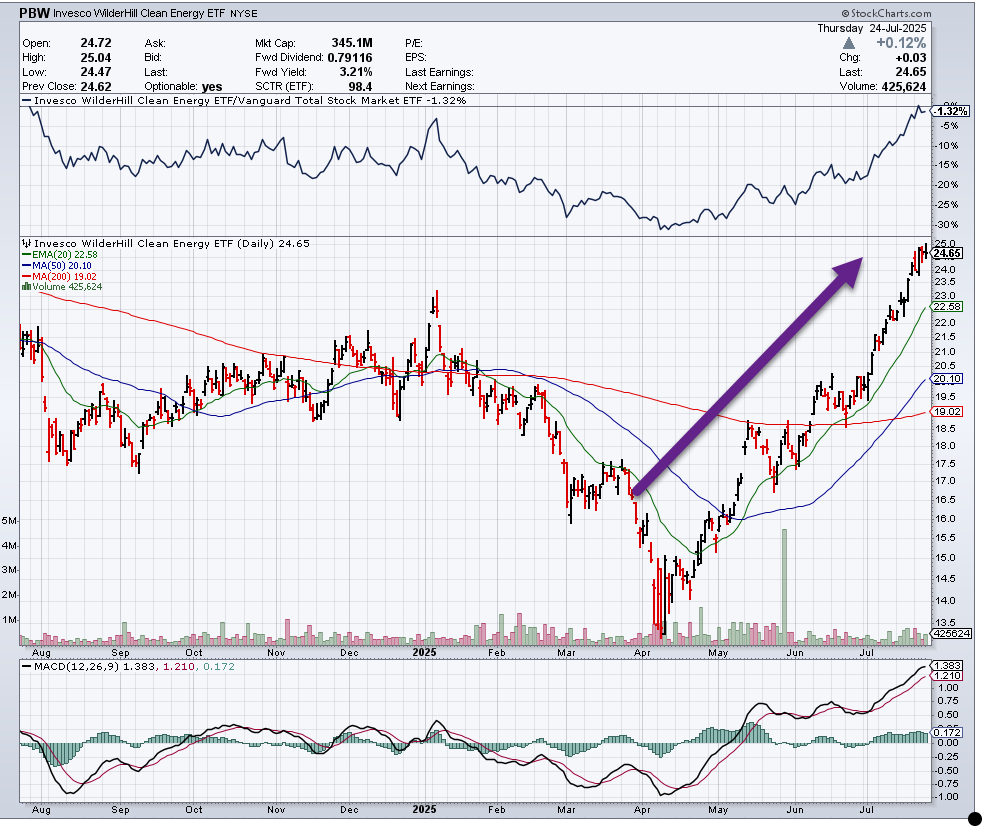Image resolution: width=983 pixels, height=830 pixels.
Task: Click the candlestick icon beside the Daily chart title
Action: (26, 243)
